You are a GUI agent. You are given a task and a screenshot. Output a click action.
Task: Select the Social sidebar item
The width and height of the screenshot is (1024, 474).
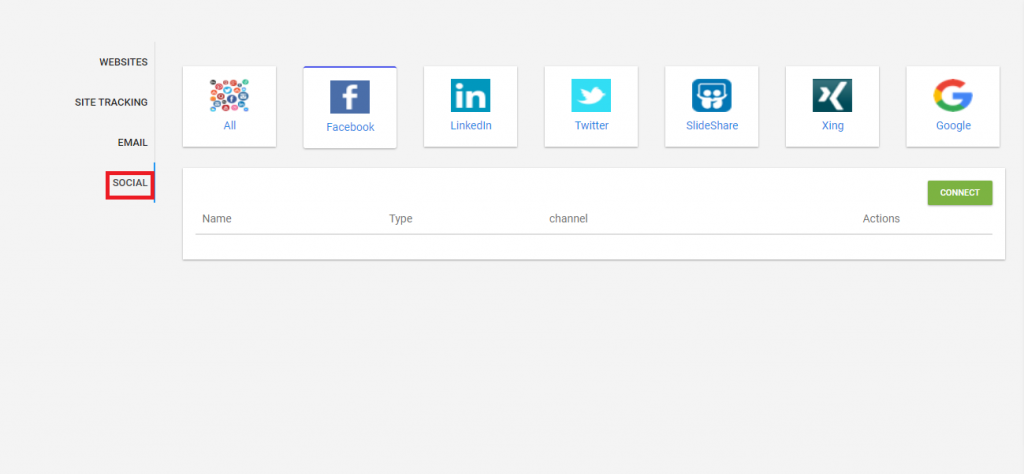[130, 183]
